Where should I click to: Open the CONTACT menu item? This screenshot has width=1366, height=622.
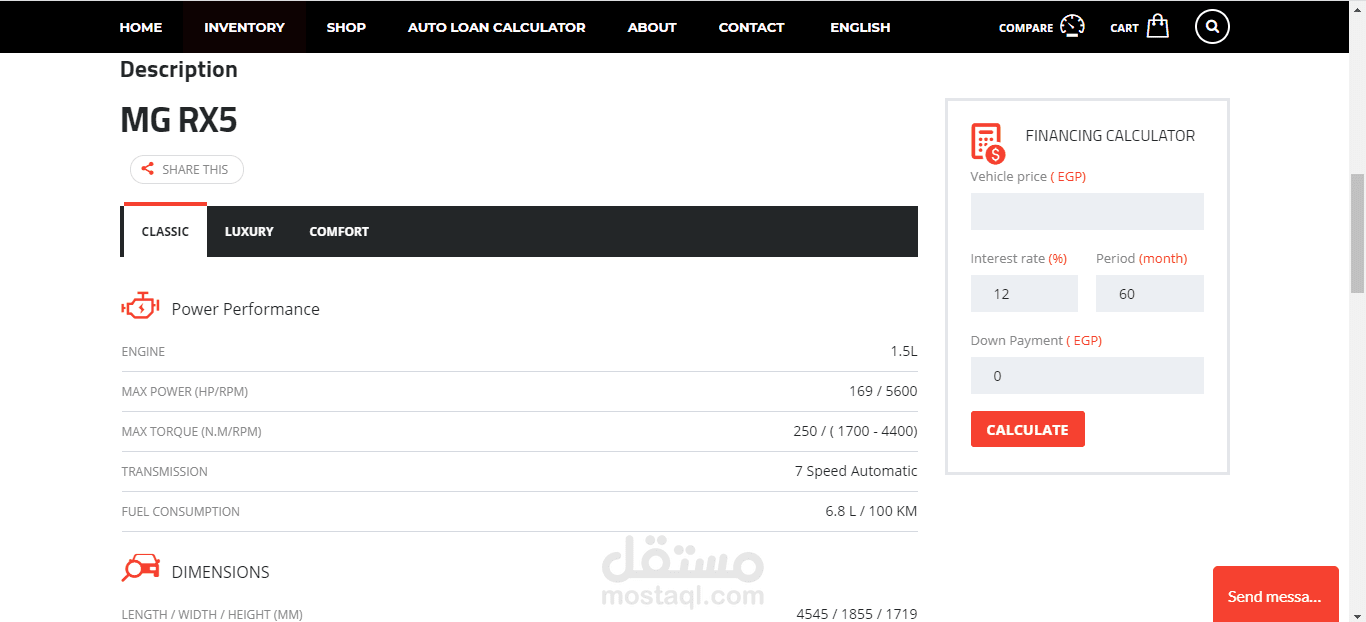point(751,27)
